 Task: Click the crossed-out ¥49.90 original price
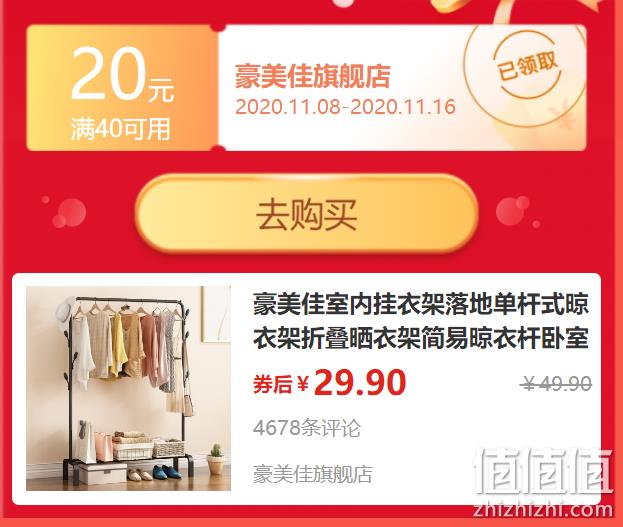tap(556, 384)
